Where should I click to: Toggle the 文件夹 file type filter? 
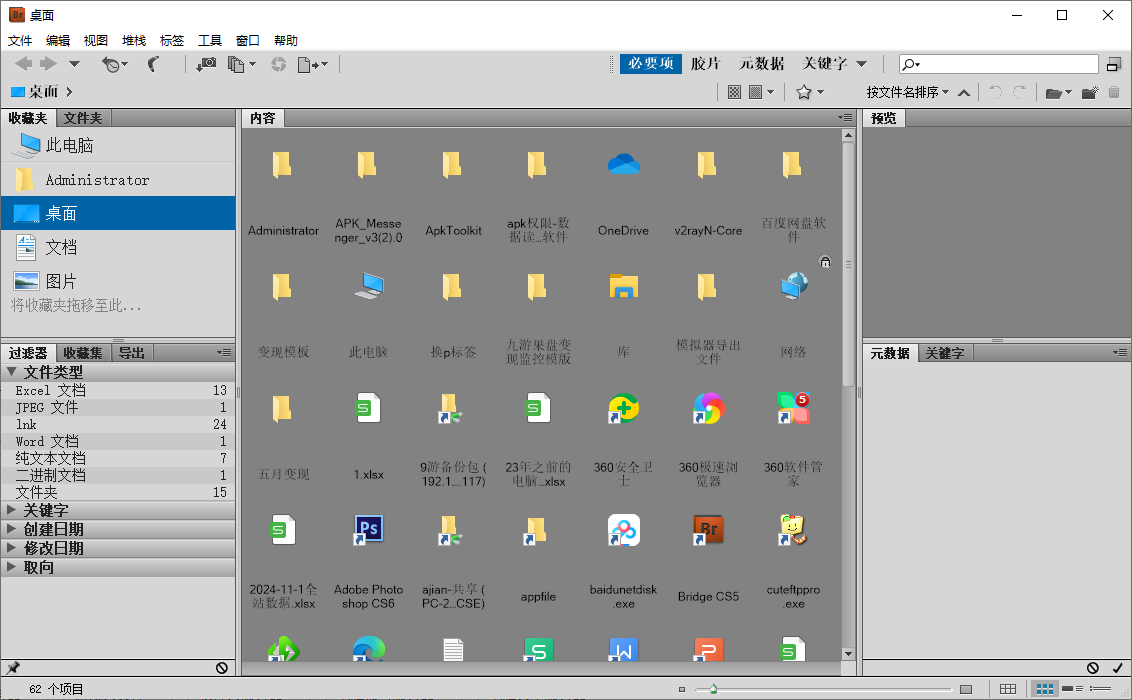37,493
